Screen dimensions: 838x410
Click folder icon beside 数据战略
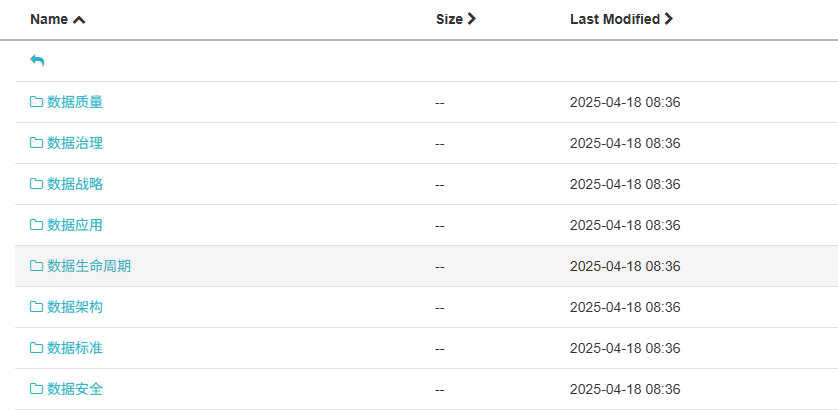coord(36,184)
